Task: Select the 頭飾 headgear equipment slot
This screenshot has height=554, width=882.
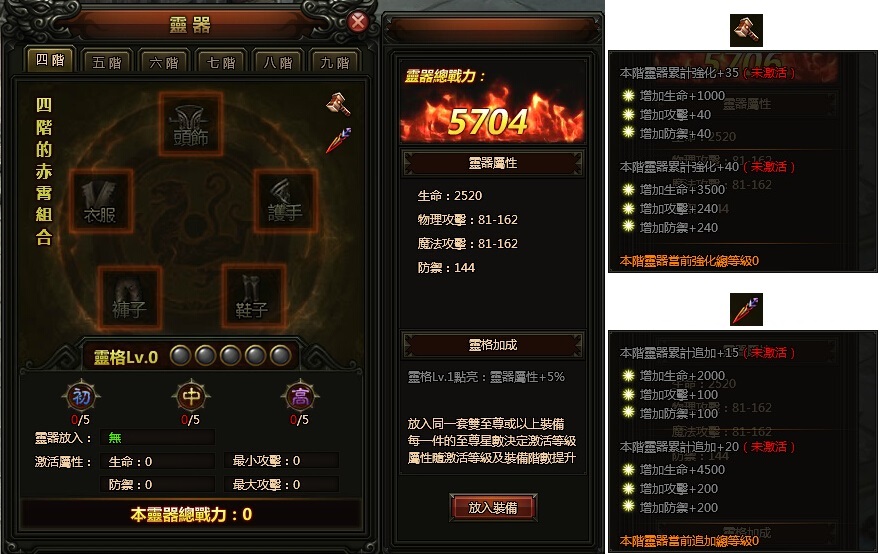Action: (x=191, y=124)
